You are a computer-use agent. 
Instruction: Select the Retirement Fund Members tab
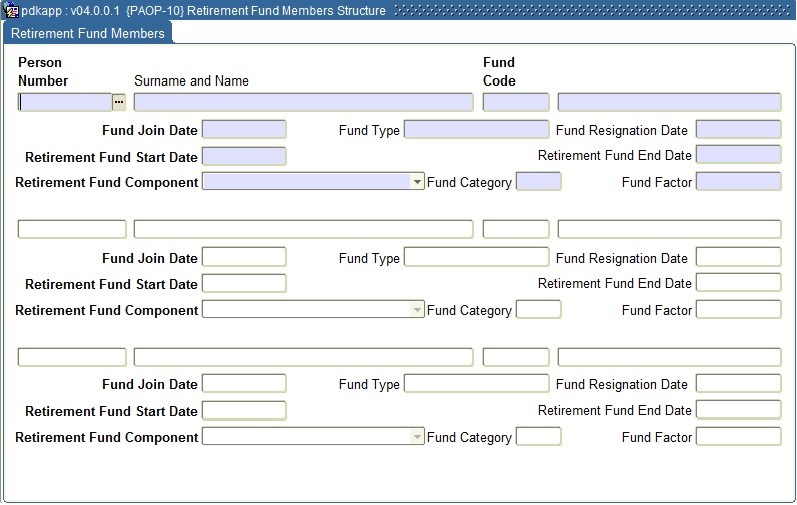point(88,33)
